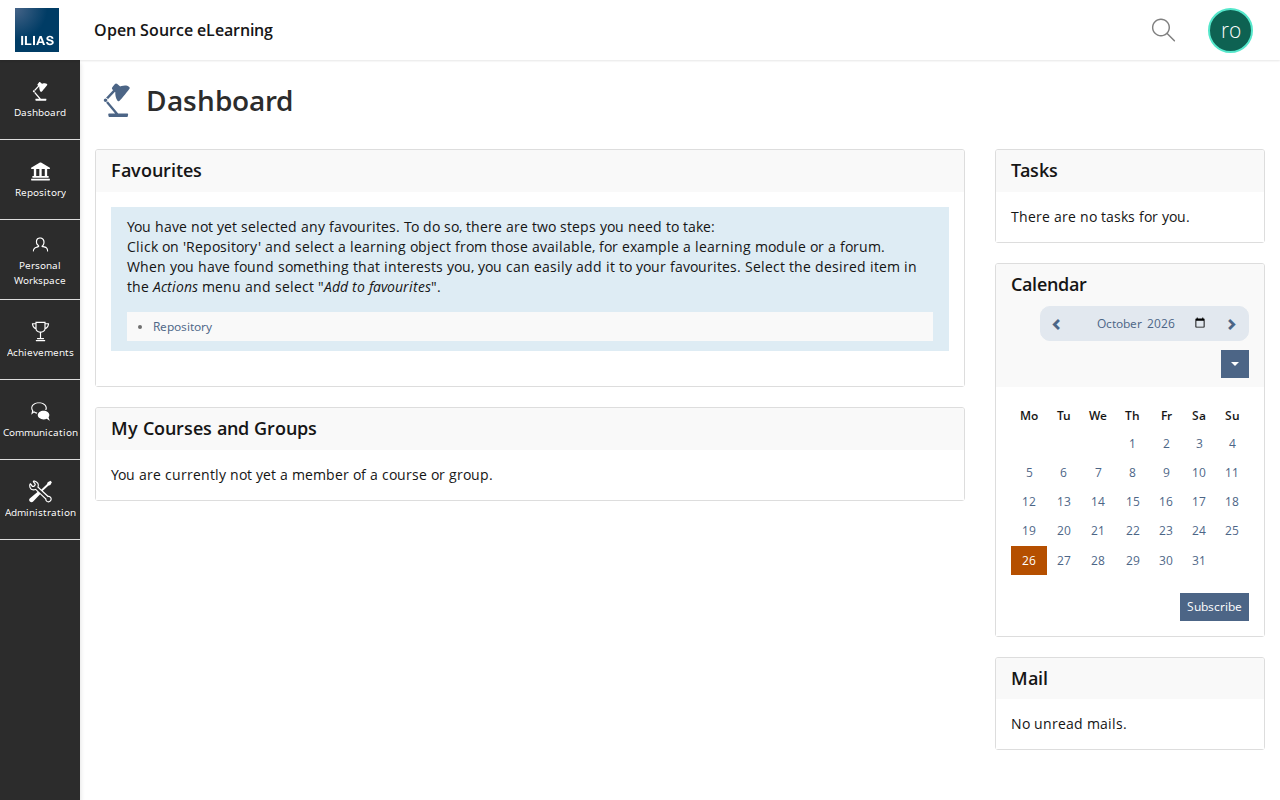Click 'Open Source eLearning' header title

pyautogui.click(x=183, y=30)
